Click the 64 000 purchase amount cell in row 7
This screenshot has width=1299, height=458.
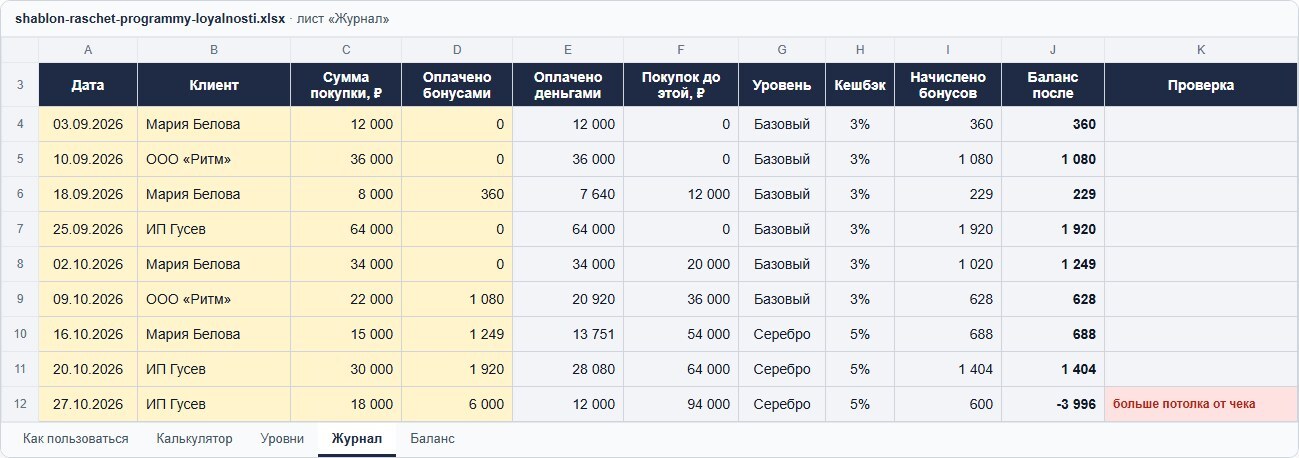point(346,229)
